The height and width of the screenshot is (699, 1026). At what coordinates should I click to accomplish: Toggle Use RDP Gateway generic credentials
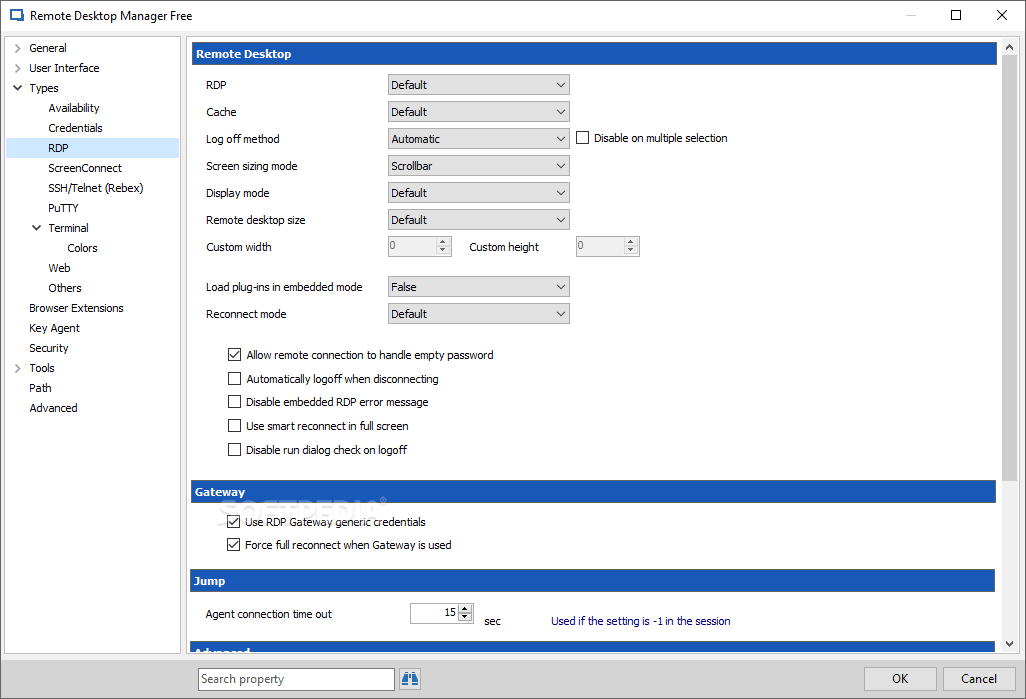[x=234, y=522]
